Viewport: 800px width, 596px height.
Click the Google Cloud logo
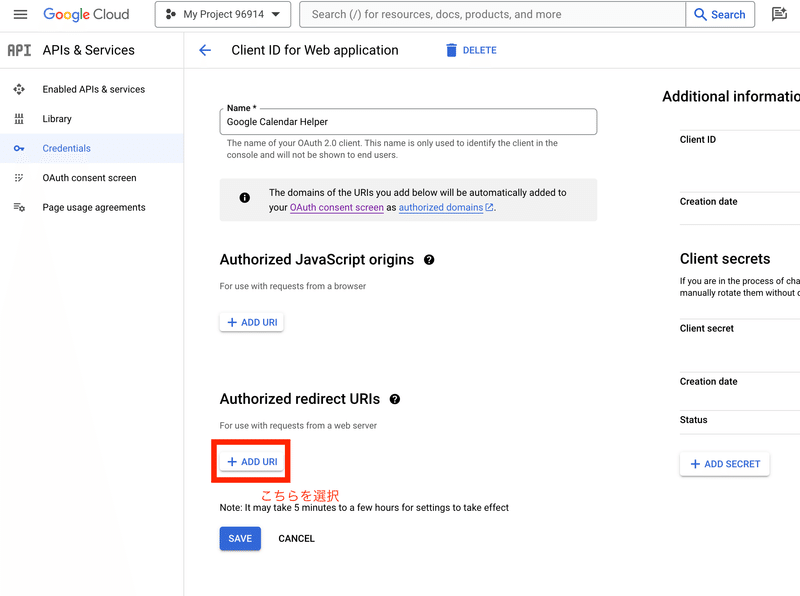[x=87, y=15]
